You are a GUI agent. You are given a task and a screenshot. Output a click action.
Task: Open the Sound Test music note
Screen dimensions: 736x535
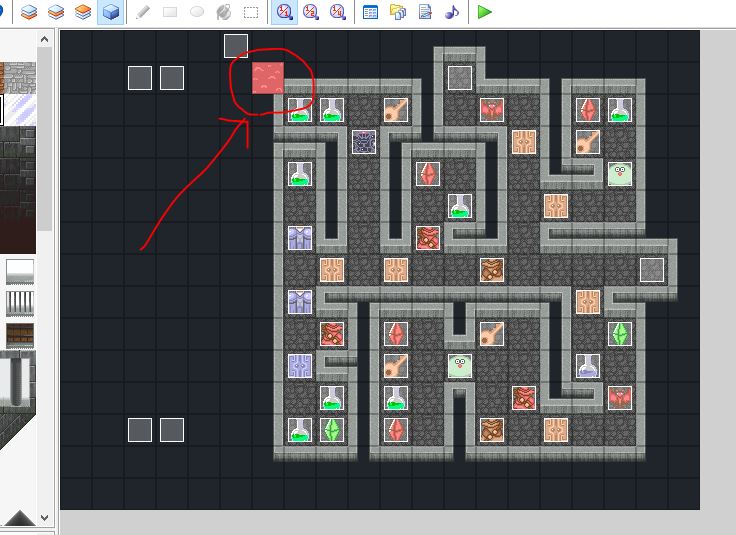(x=452, y=12)
